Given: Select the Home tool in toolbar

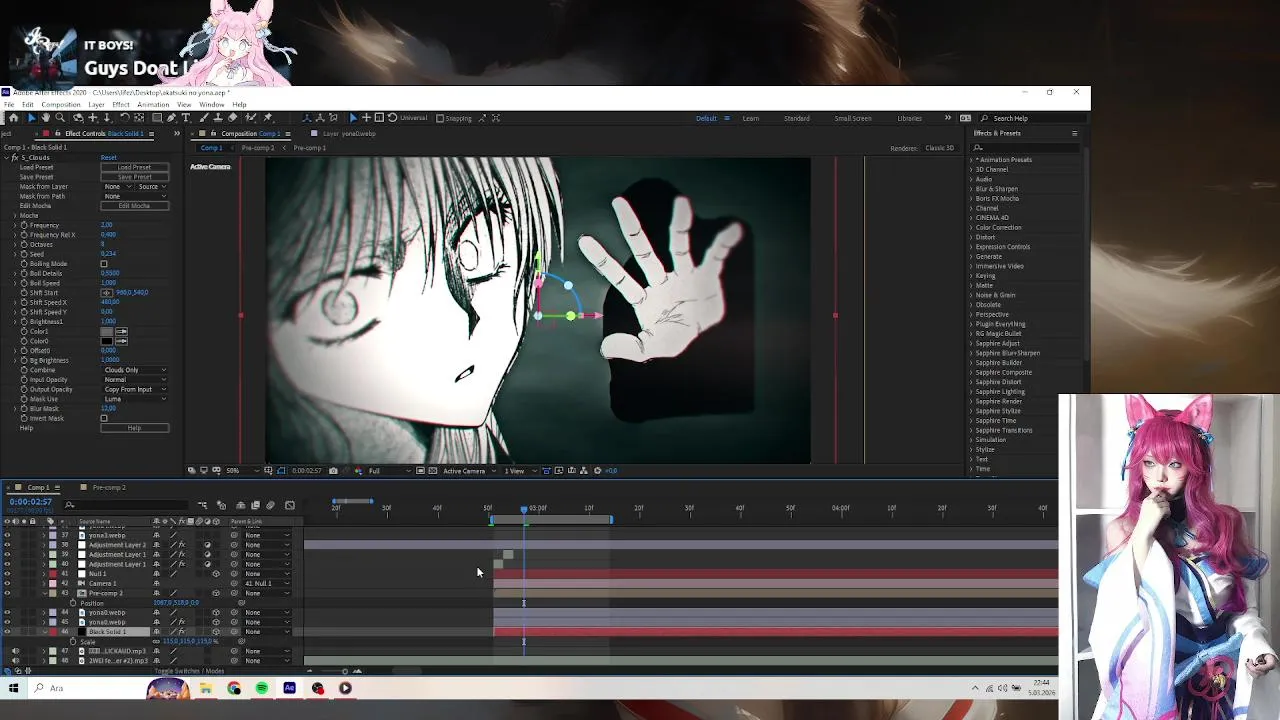Looking at the screenshot, I should pos(13,118).
